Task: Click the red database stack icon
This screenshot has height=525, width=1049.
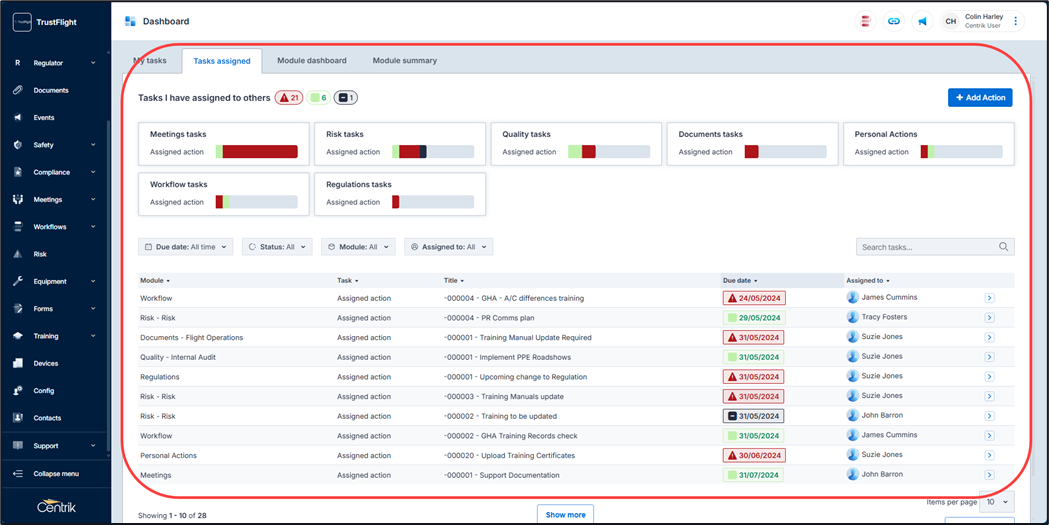Action: [x=866, y=21]
